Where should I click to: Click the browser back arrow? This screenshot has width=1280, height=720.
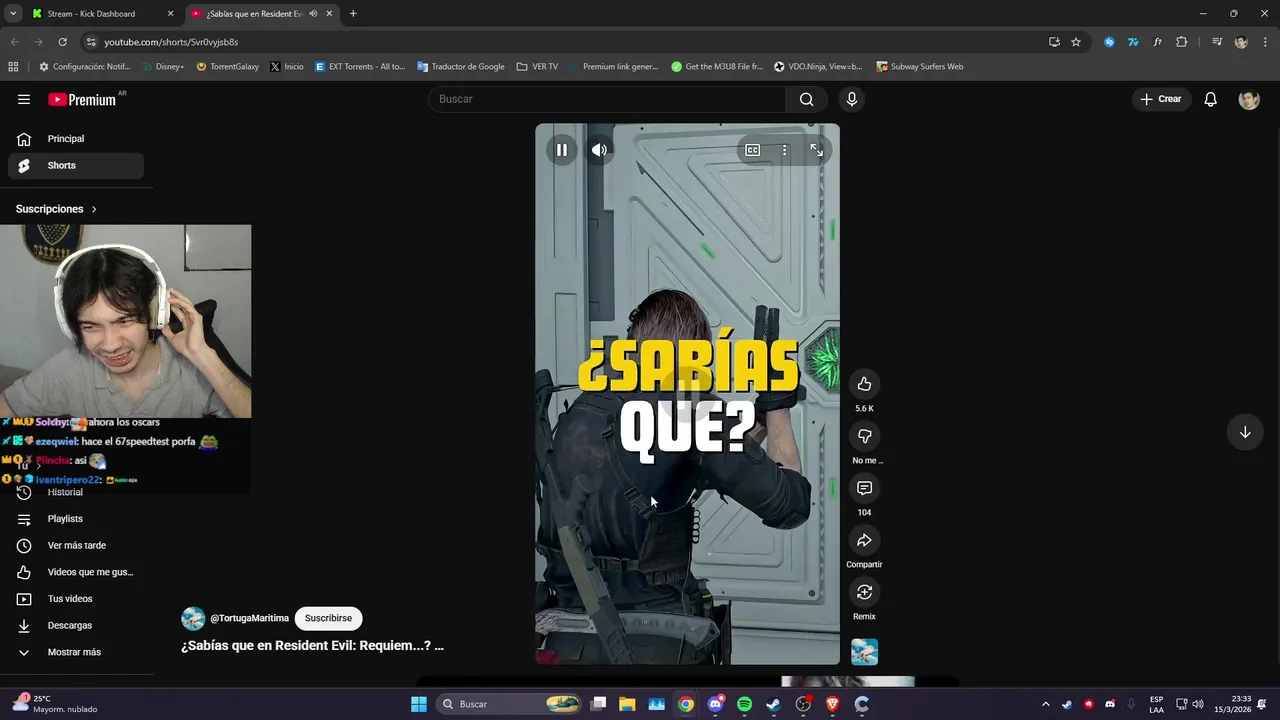point(14,42)
